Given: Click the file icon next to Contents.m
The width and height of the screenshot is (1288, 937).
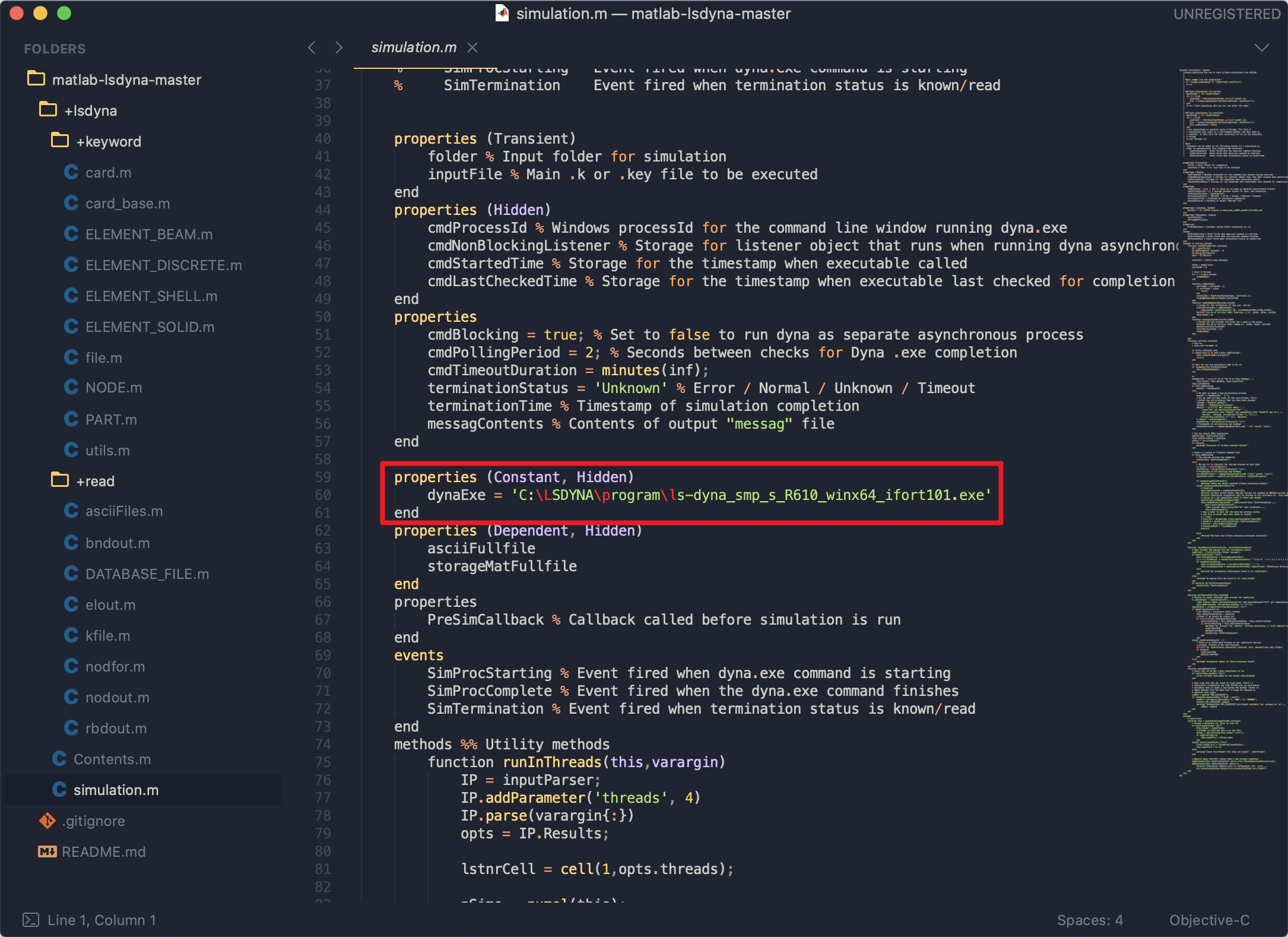Looking at the screenshot, I should 59,759.
